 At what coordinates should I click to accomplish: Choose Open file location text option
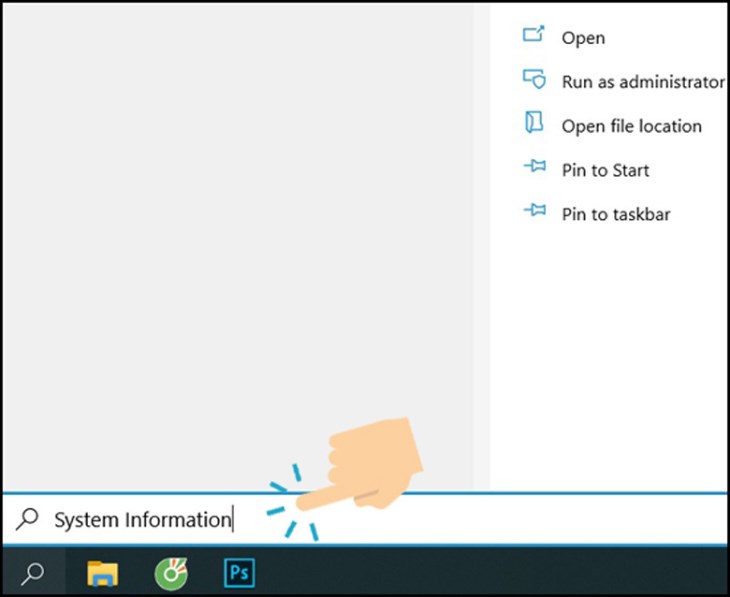(x=631, y=126)
